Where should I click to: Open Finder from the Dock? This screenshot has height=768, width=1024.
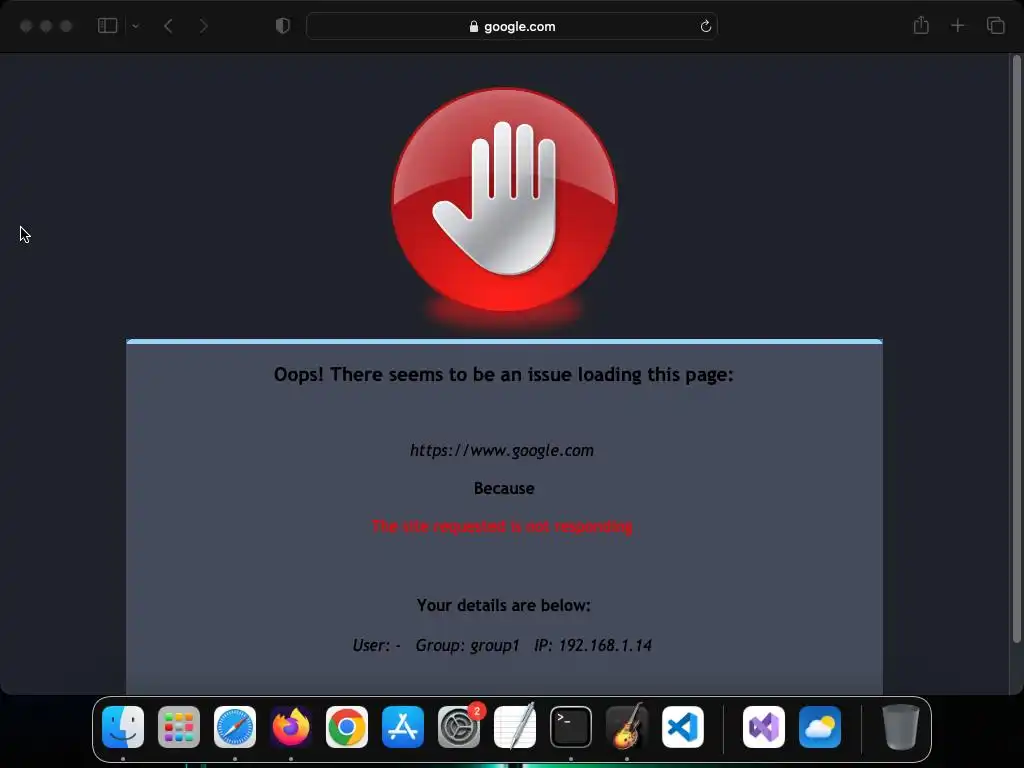123,727
